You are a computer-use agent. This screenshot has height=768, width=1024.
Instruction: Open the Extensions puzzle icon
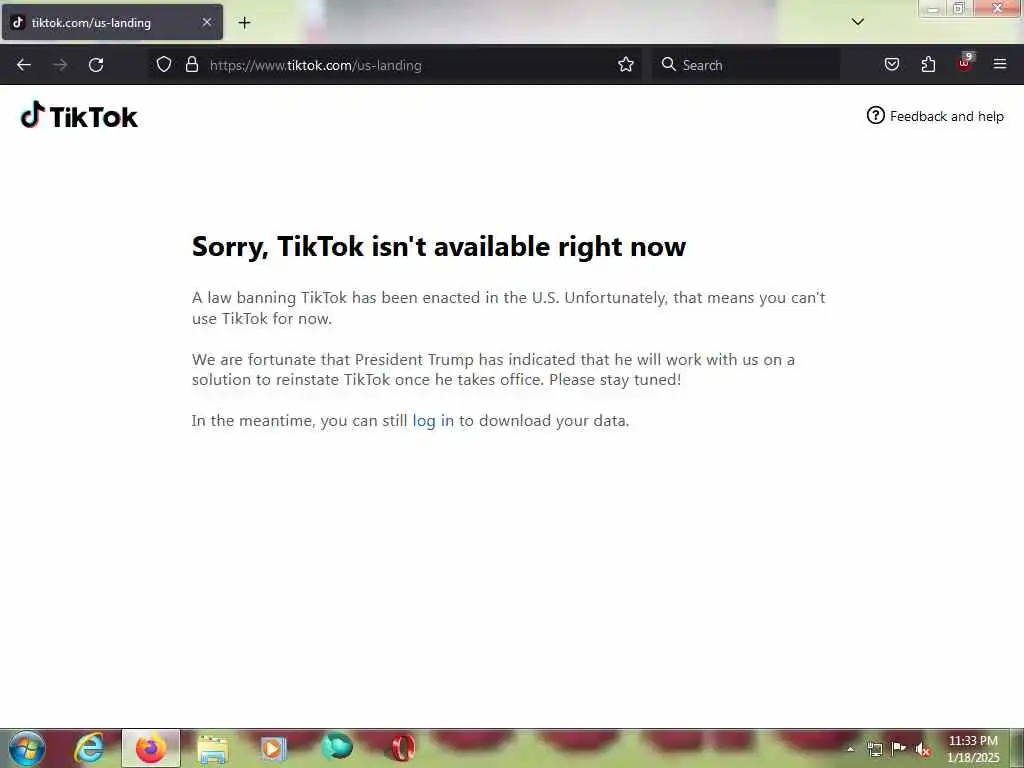[928, 64]
